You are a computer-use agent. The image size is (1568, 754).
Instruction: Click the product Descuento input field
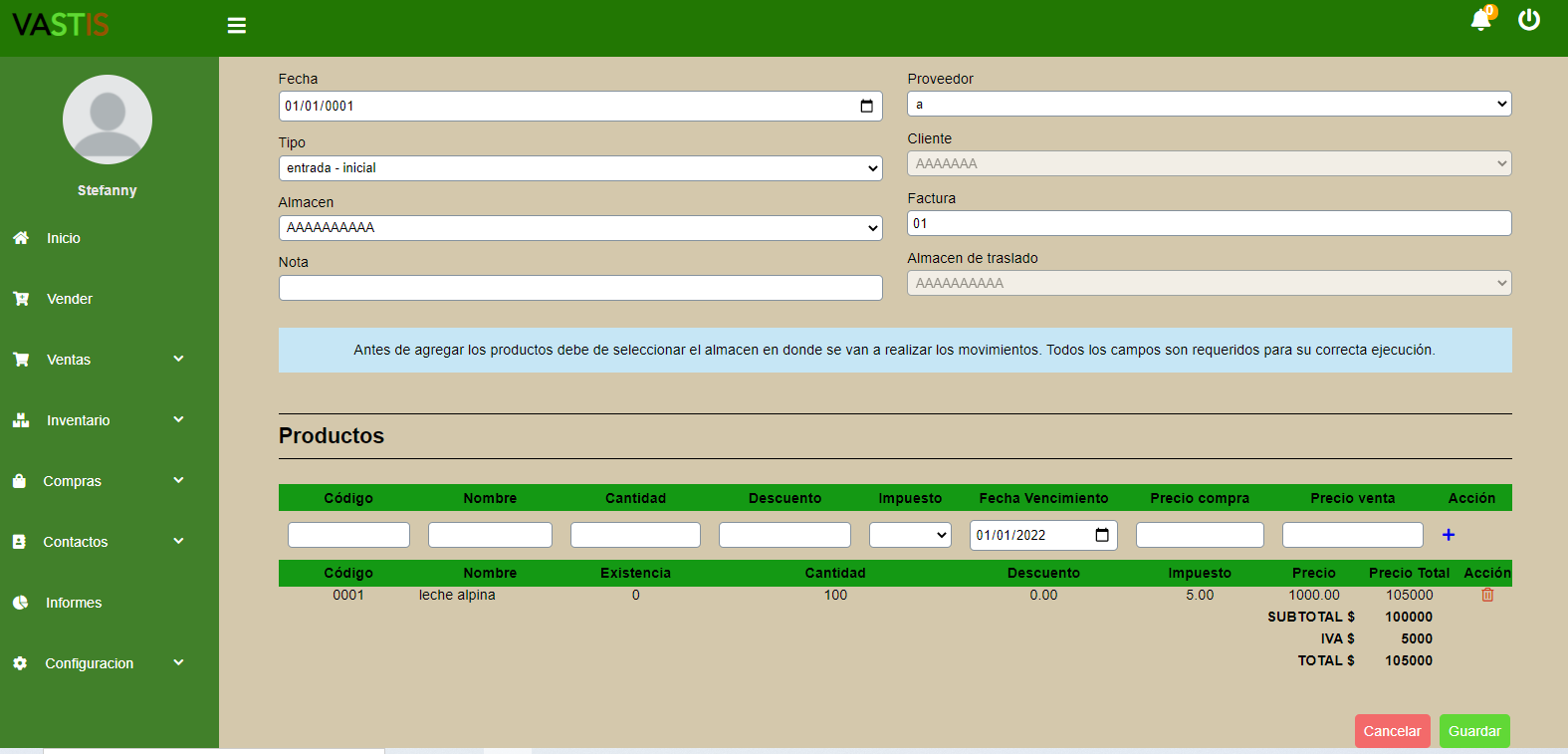[x=784, y=535]
